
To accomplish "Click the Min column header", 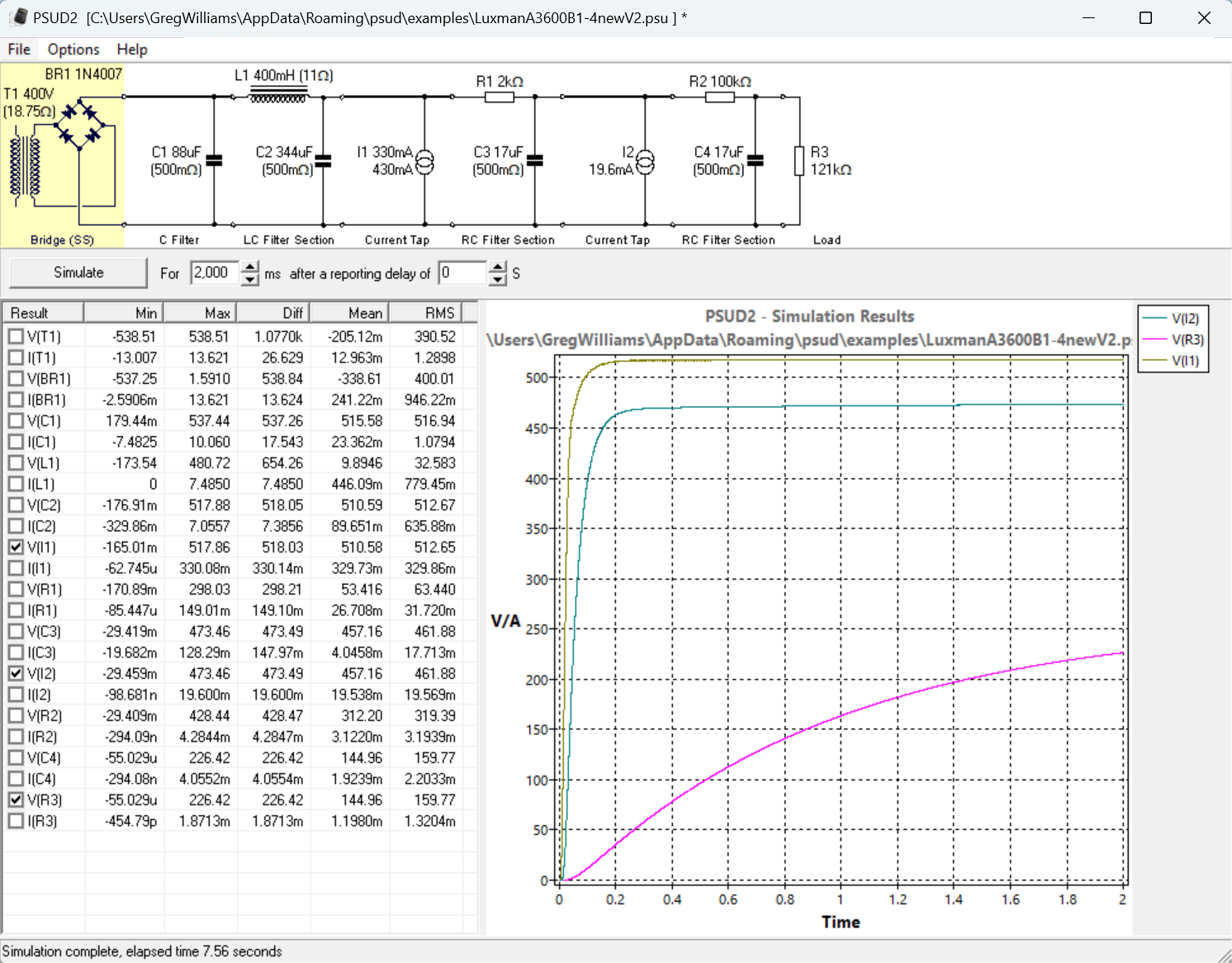I will [x=123, y=313].
